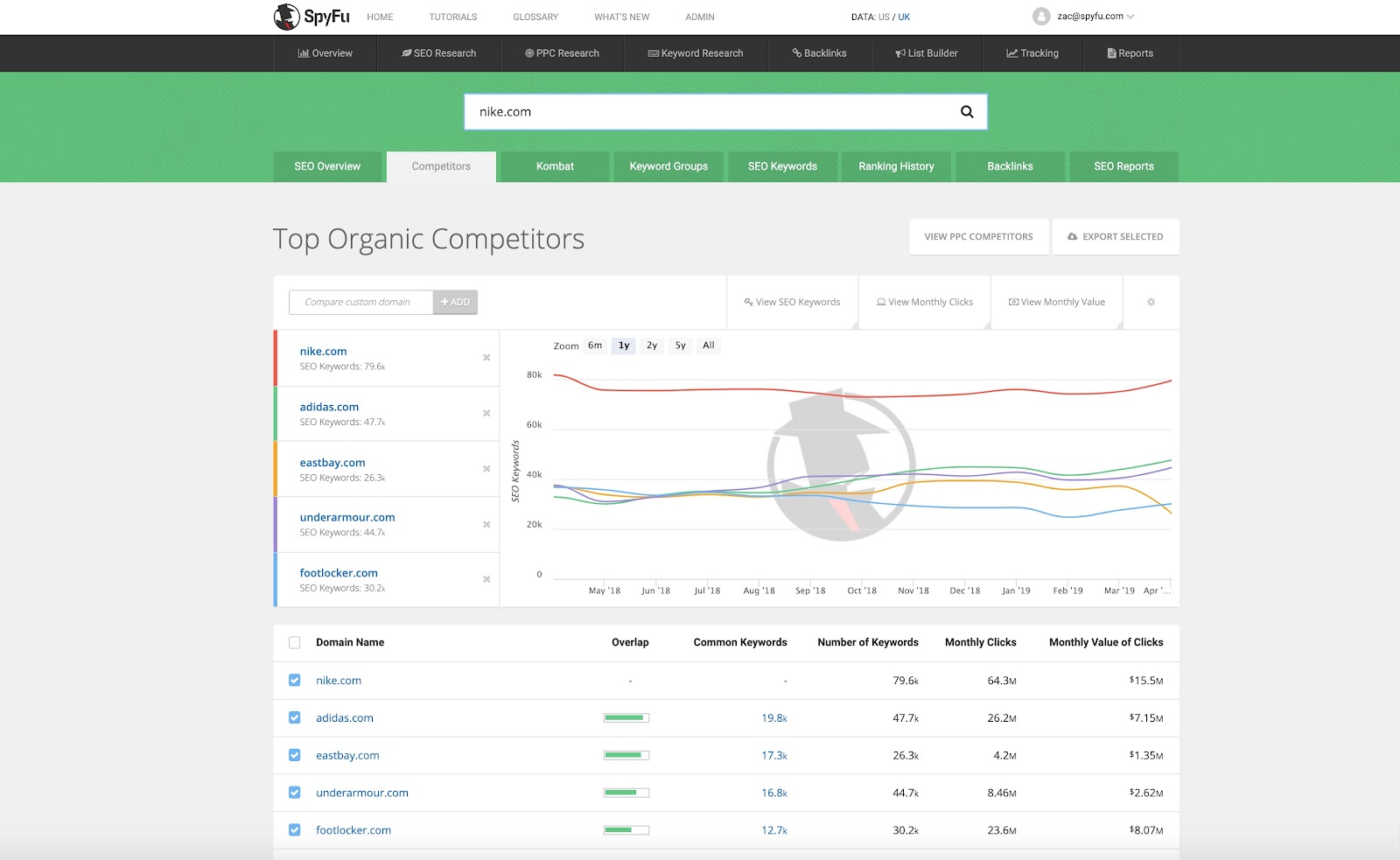The image size is (1400, 860).
Task: Open the Tracking menu
Action: point(1032,53)
